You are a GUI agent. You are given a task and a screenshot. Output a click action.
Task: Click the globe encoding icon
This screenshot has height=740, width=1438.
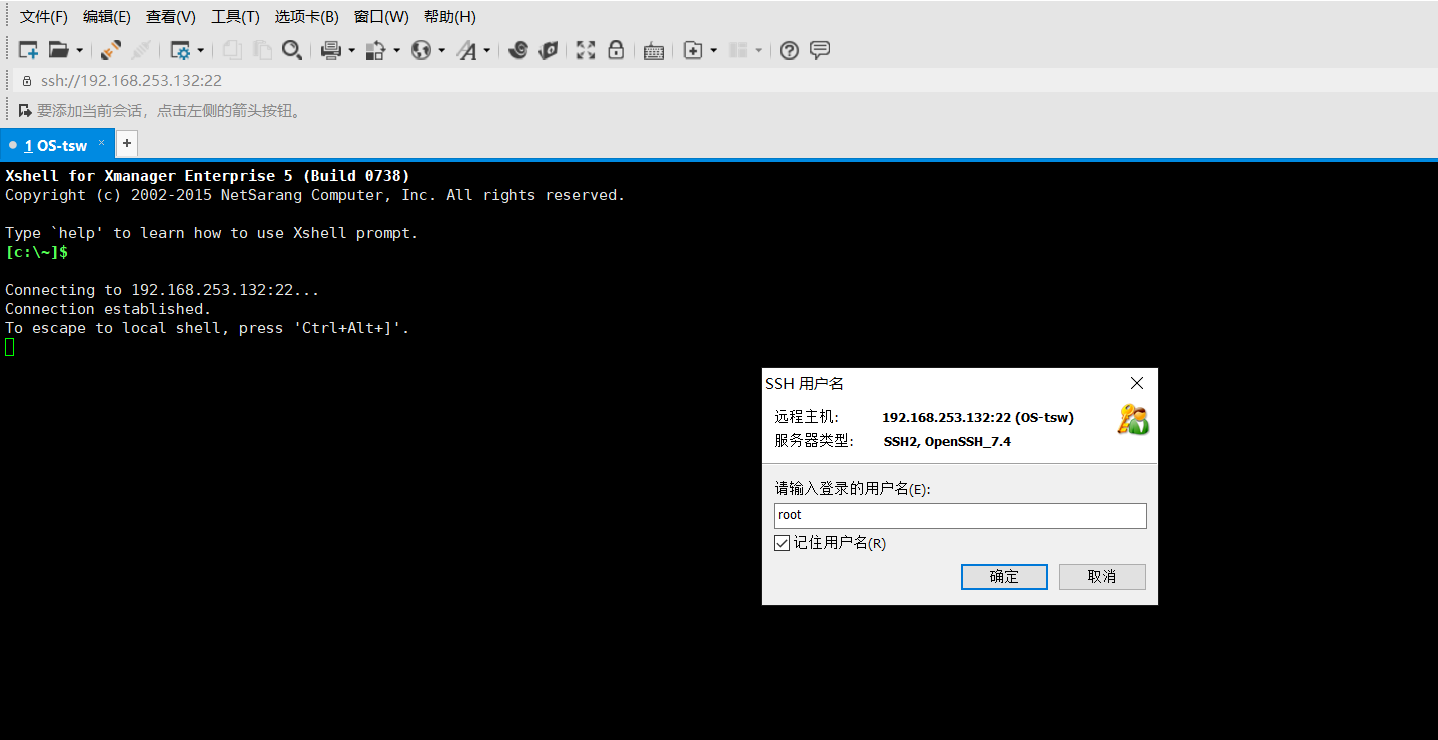421,50
